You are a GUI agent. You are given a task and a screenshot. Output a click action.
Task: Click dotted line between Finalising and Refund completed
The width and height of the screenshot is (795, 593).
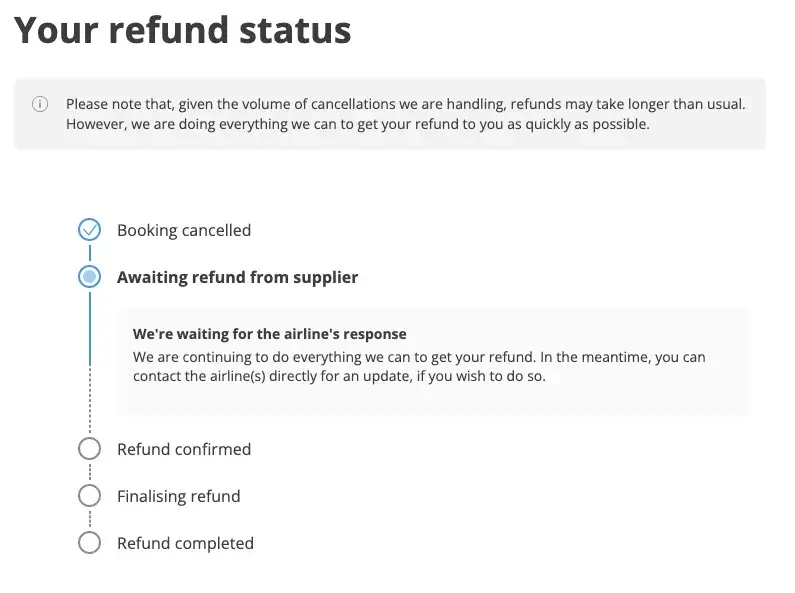[x=90, y=519]
